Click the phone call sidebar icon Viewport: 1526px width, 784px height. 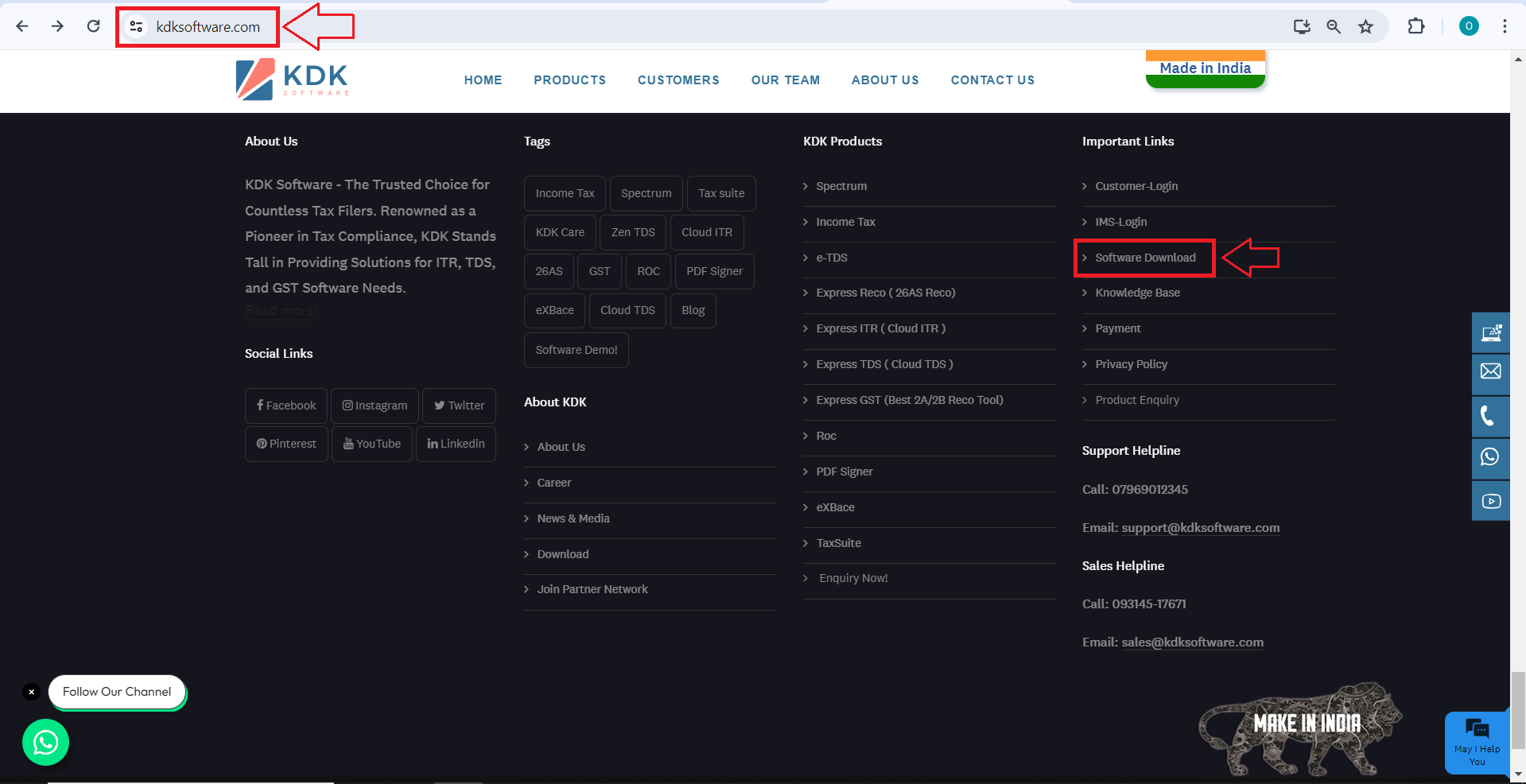[x=1491, y=416]
